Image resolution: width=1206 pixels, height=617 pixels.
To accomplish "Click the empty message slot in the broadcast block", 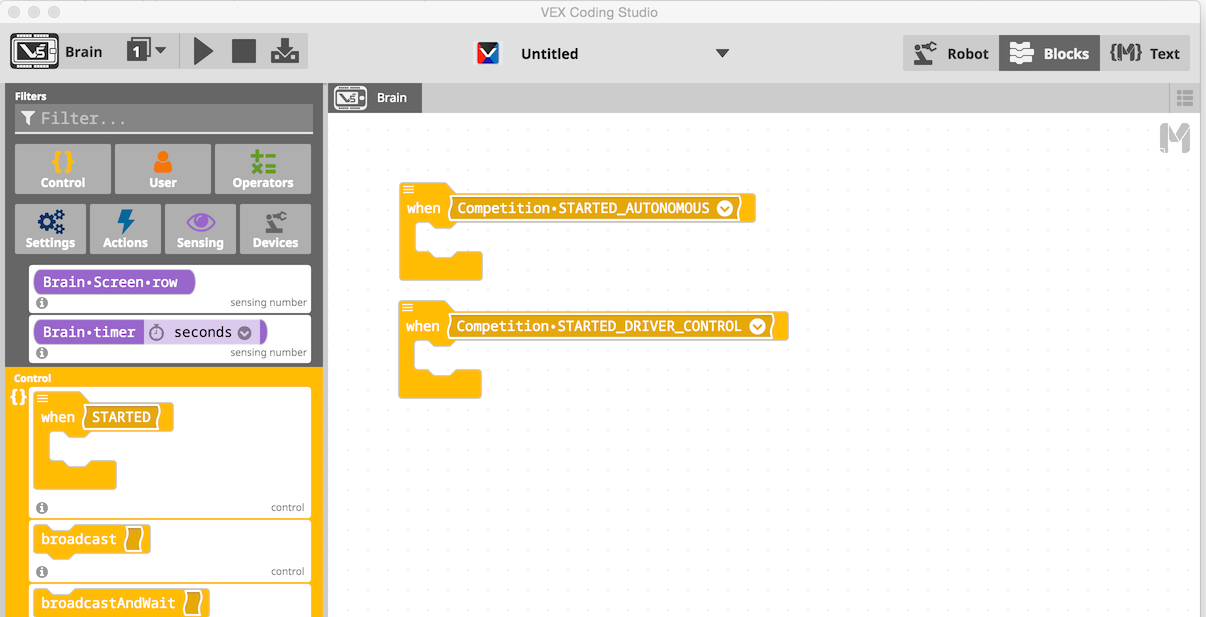I will click(135, 540).
